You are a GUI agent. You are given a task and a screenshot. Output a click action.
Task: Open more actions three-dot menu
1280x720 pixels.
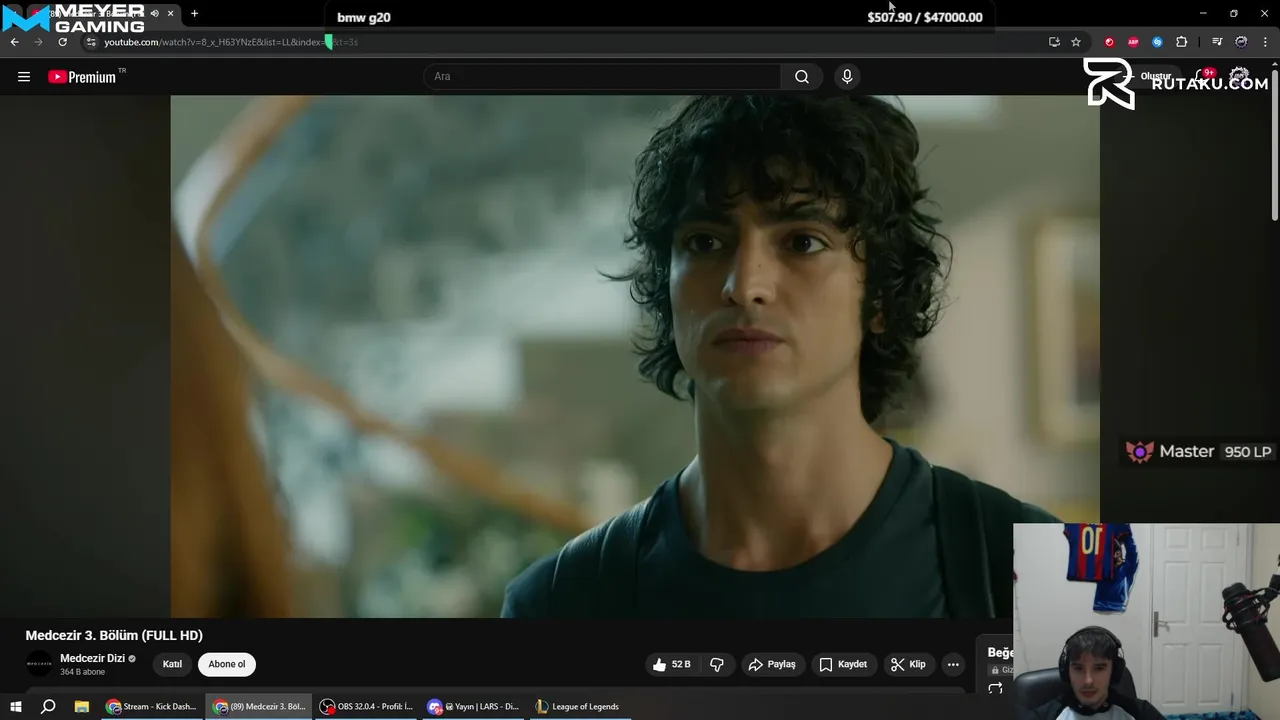(x=953, y=664)
